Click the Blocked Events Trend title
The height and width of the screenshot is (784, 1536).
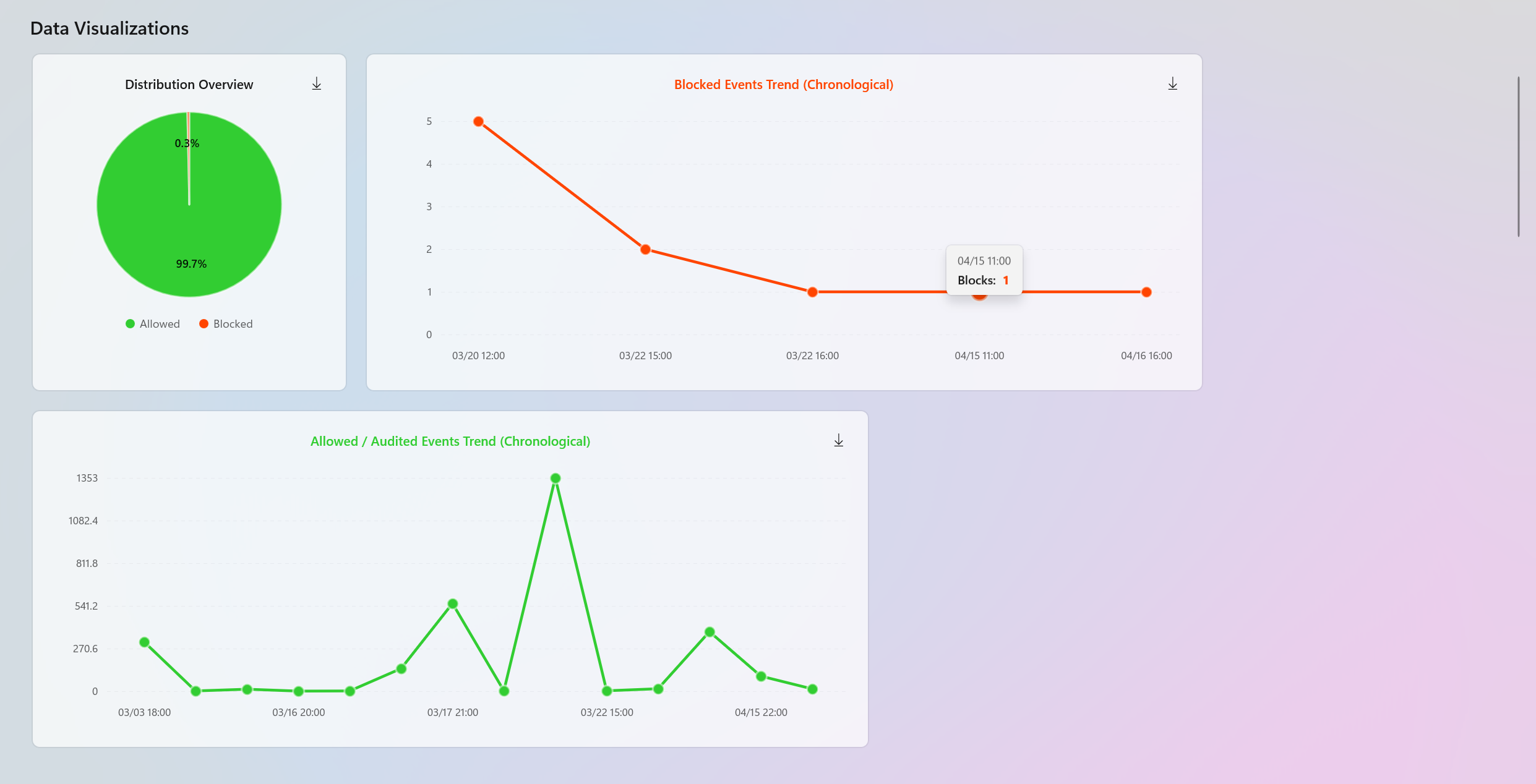pyautogui.click(x=783, y=85)
